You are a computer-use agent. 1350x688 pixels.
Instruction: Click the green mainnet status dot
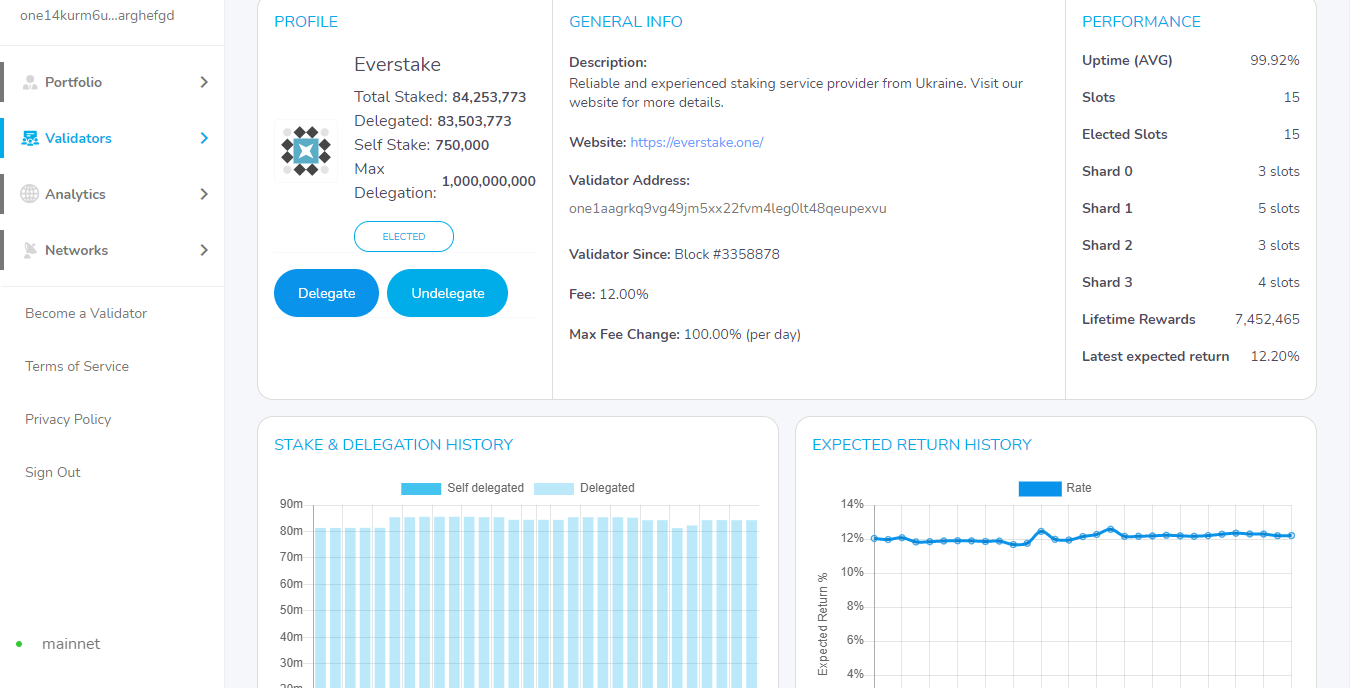(x=19, y=644)
